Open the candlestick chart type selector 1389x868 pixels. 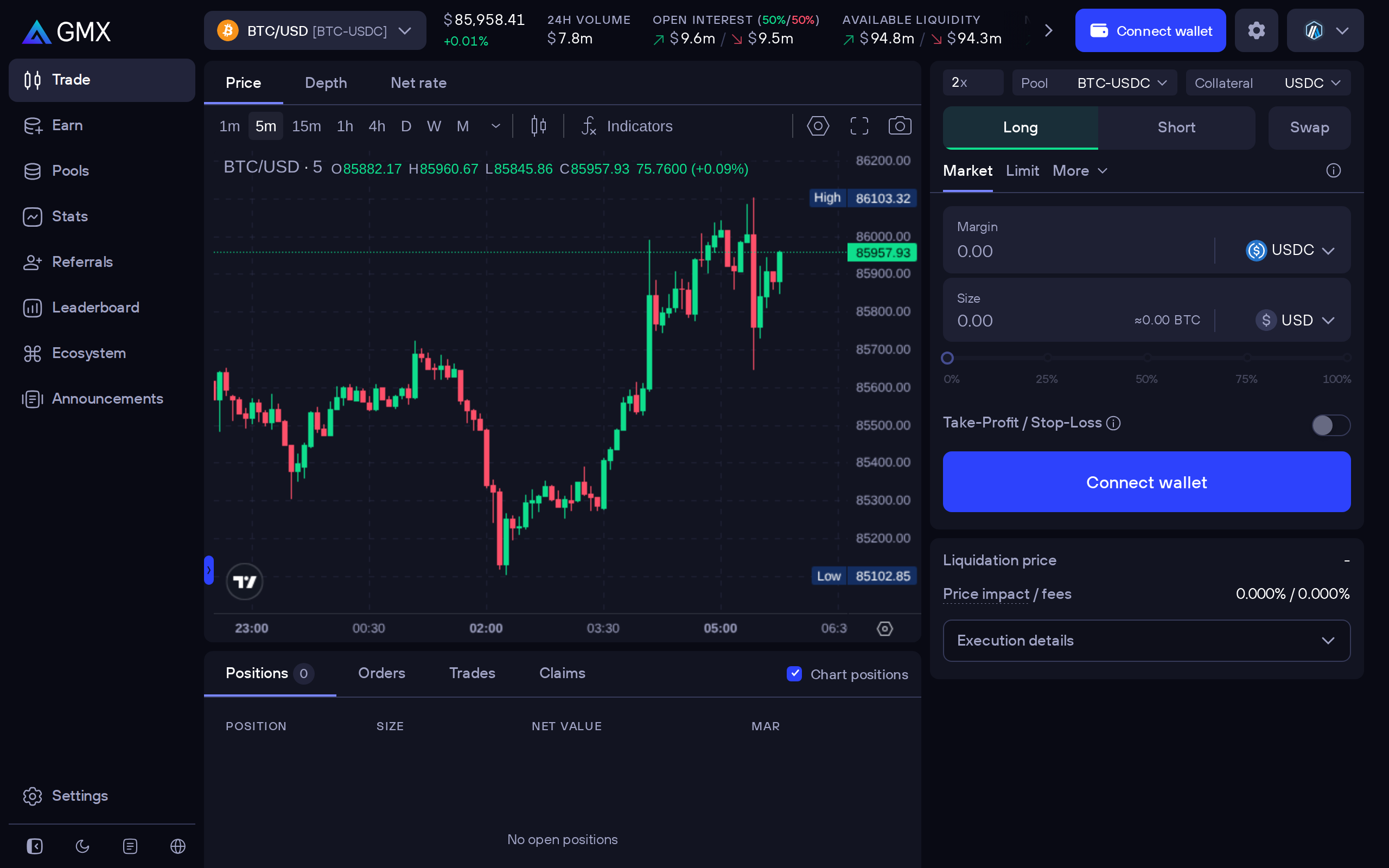tap(538, 126)
